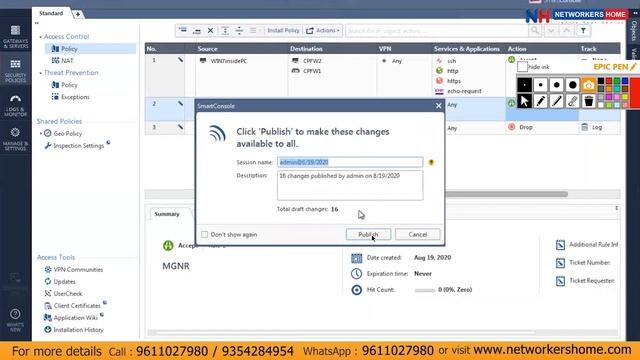Select CPFW2 destination object

[x=312, y=61]
